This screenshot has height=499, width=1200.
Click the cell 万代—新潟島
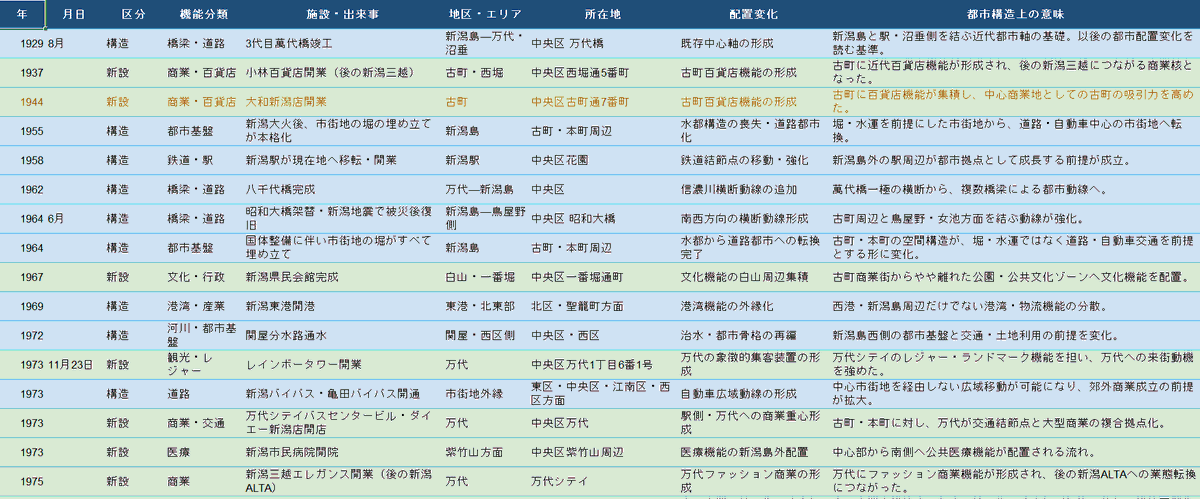[484, 189]
